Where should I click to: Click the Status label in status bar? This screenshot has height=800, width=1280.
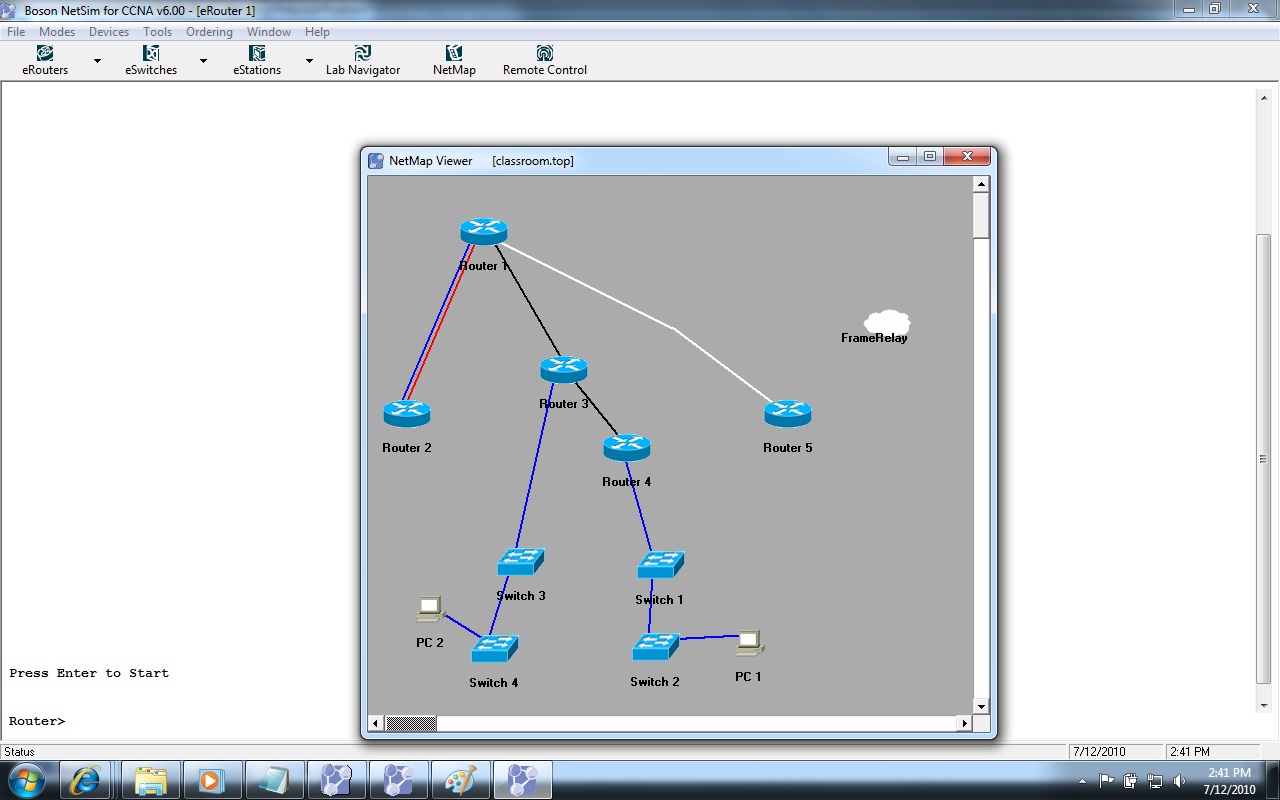click(19, 752)
